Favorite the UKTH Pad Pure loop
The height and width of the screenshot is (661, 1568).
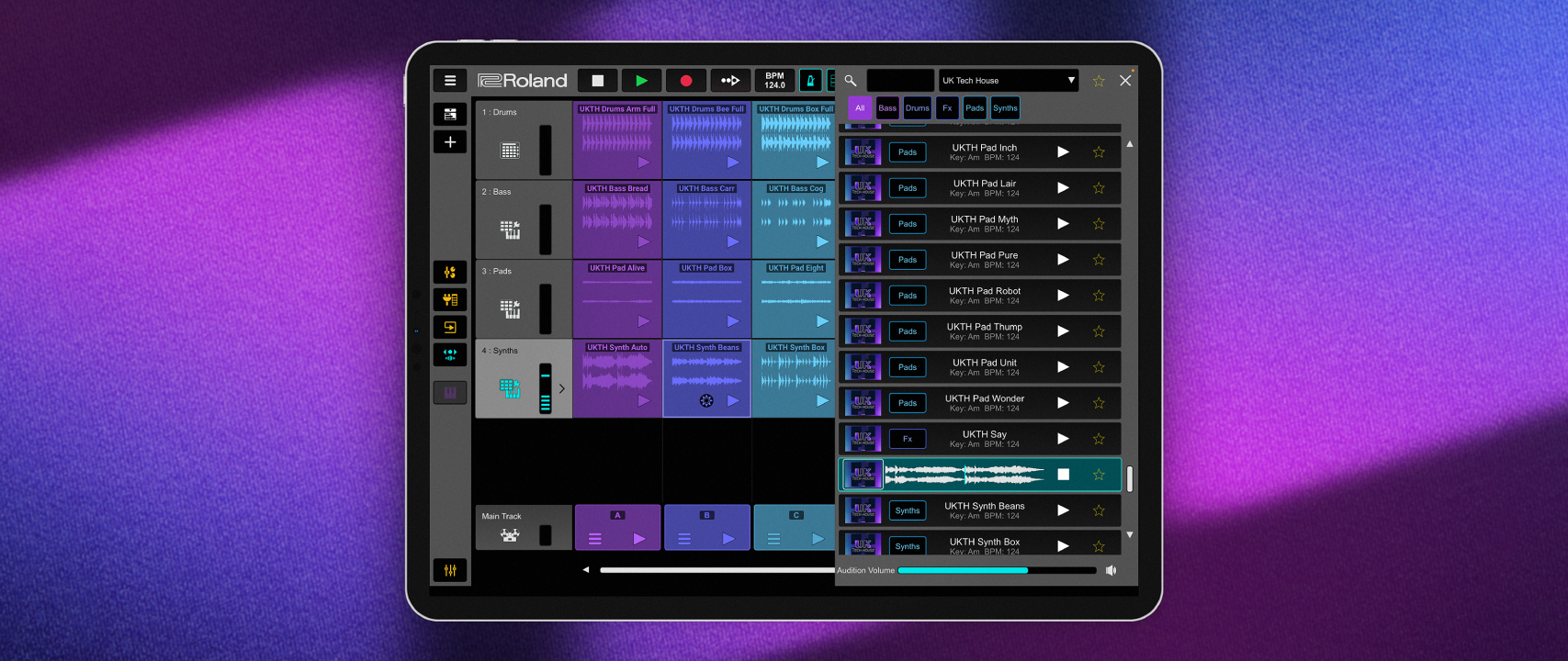click(1099, 260)
